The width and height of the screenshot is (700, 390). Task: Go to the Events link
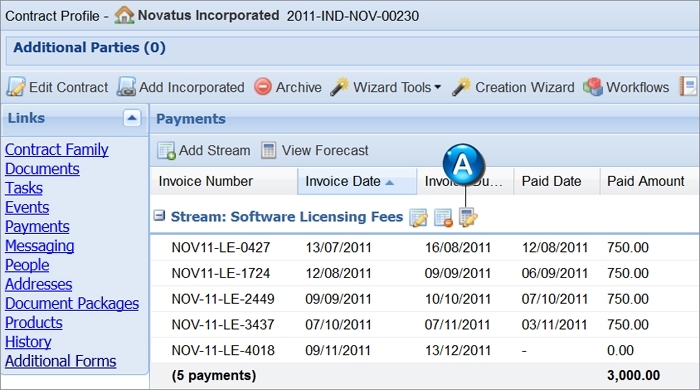tap(27, 207)
